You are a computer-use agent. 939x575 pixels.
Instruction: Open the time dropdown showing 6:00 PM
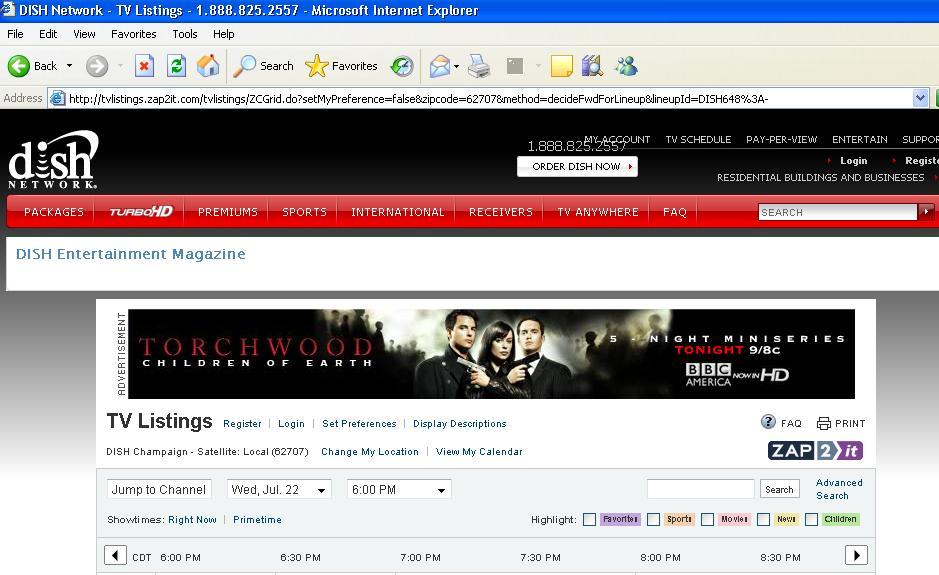click(x=399, y=489)
